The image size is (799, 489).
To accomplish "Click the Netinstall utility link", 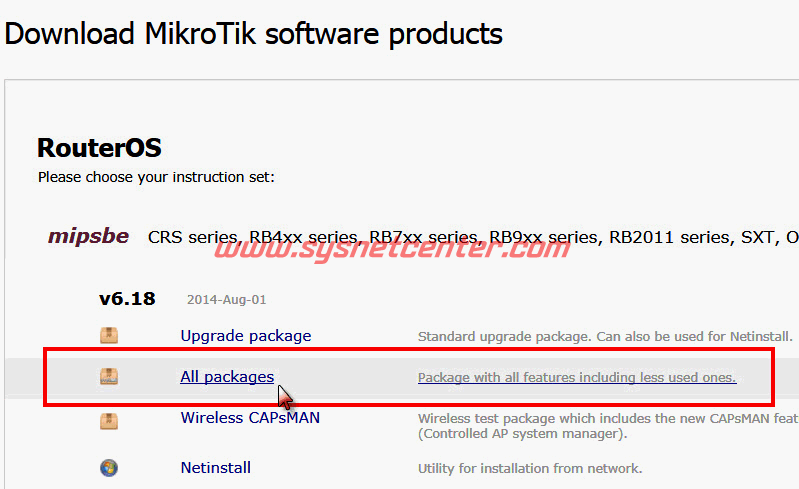I will coord(215,467).
